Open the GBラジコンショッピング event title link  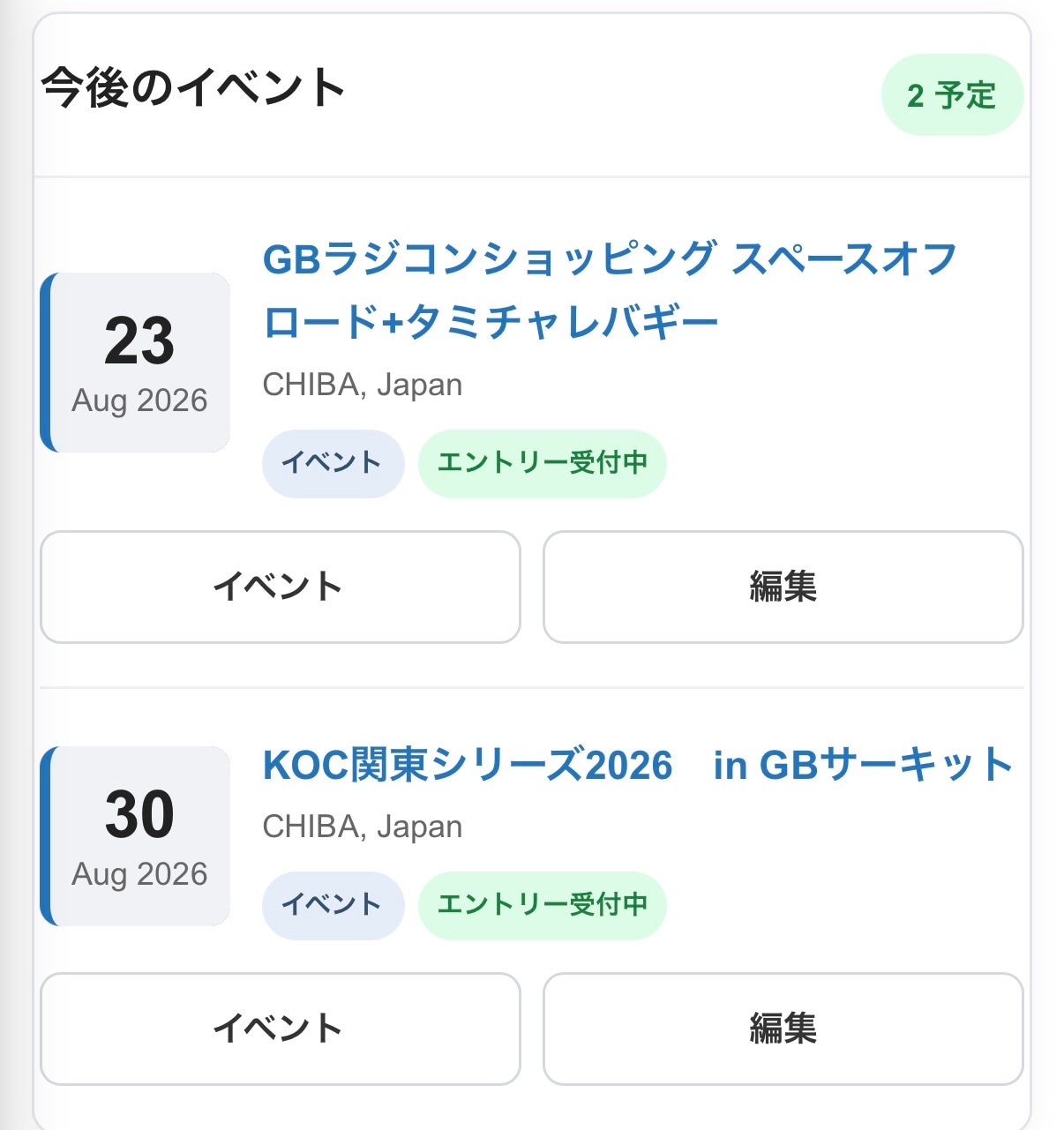click(610, 290)
